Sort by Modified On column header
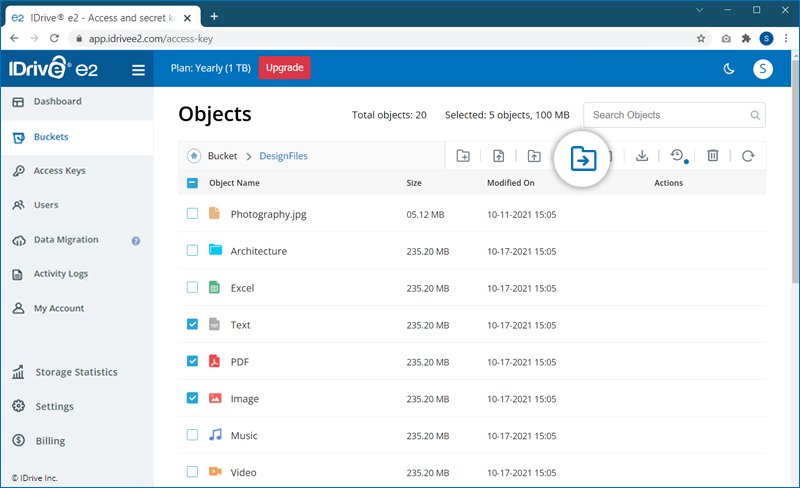The width and height of the screenshot is (800, 488). (x=511, y=183)
